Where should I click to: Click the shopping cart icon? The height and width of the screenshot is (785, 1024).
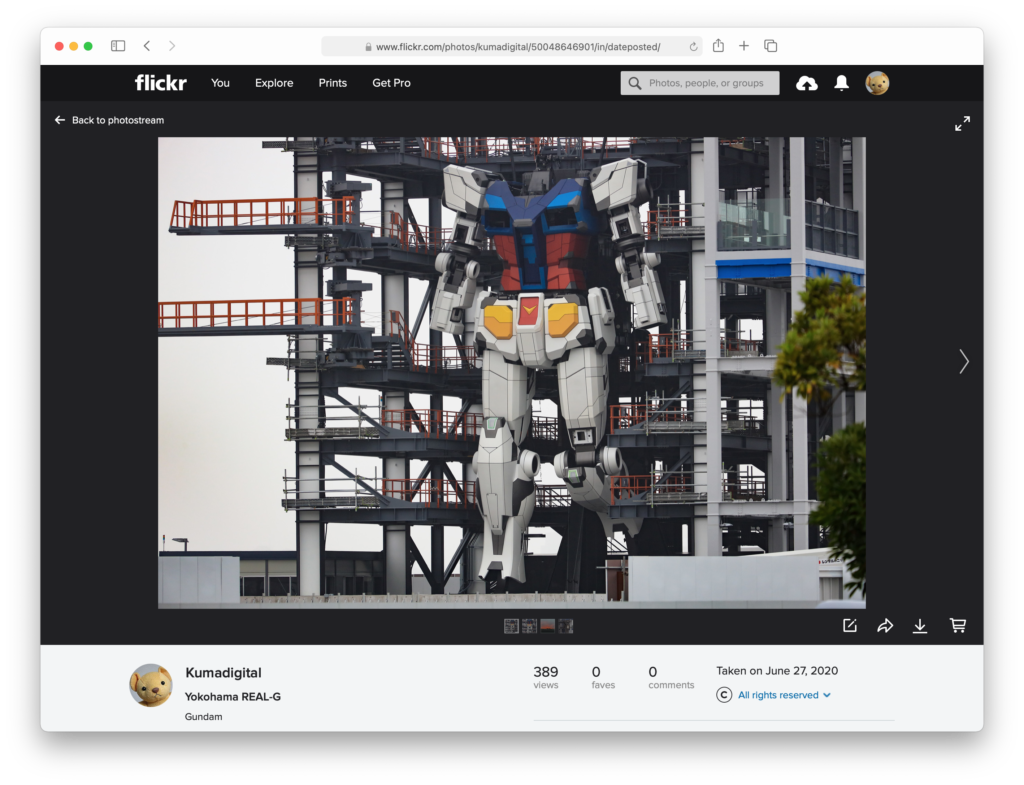click(958, 626)
